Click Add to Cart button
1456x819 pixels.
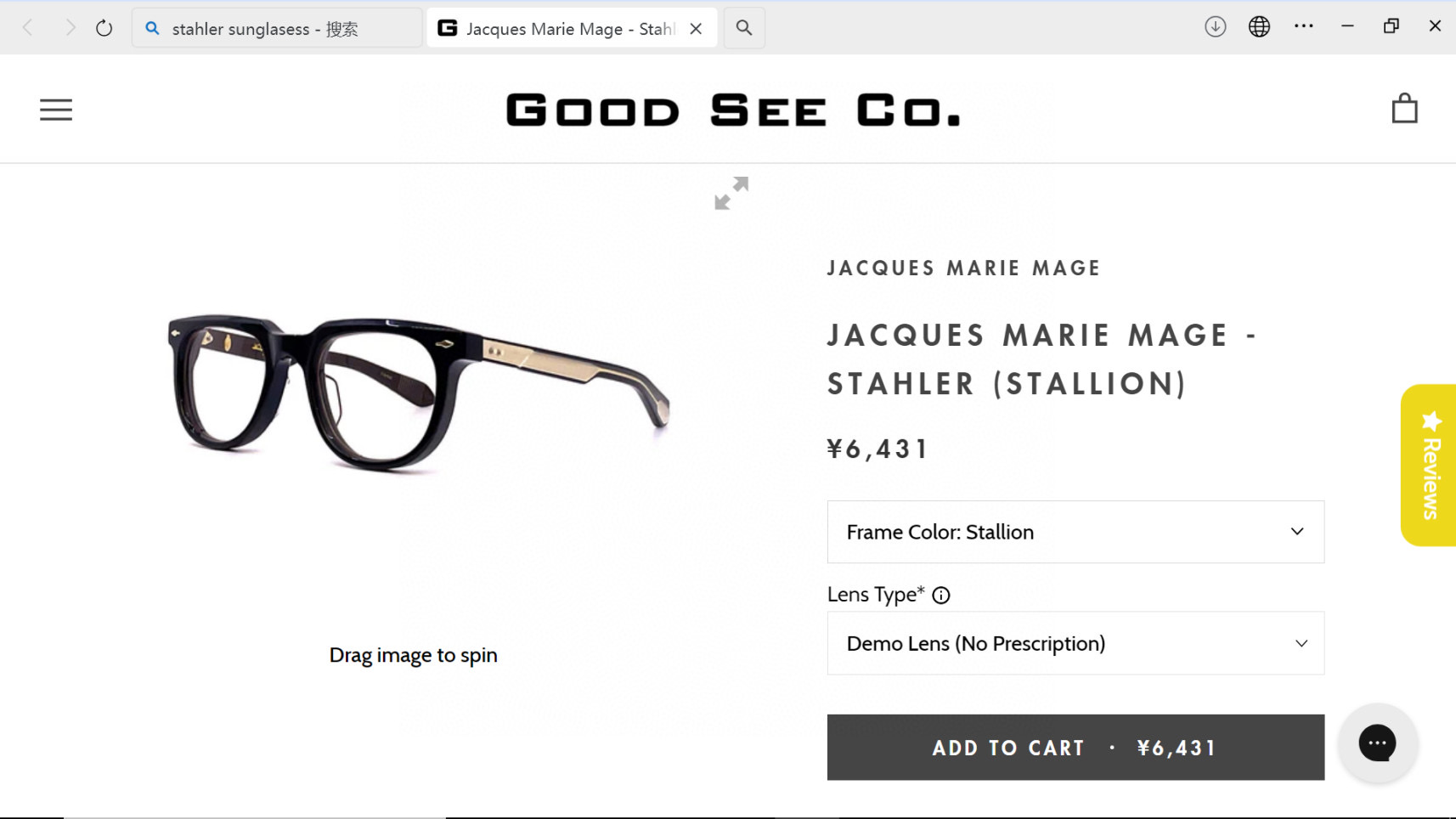pyautogui.click(x=1075, y=748)
